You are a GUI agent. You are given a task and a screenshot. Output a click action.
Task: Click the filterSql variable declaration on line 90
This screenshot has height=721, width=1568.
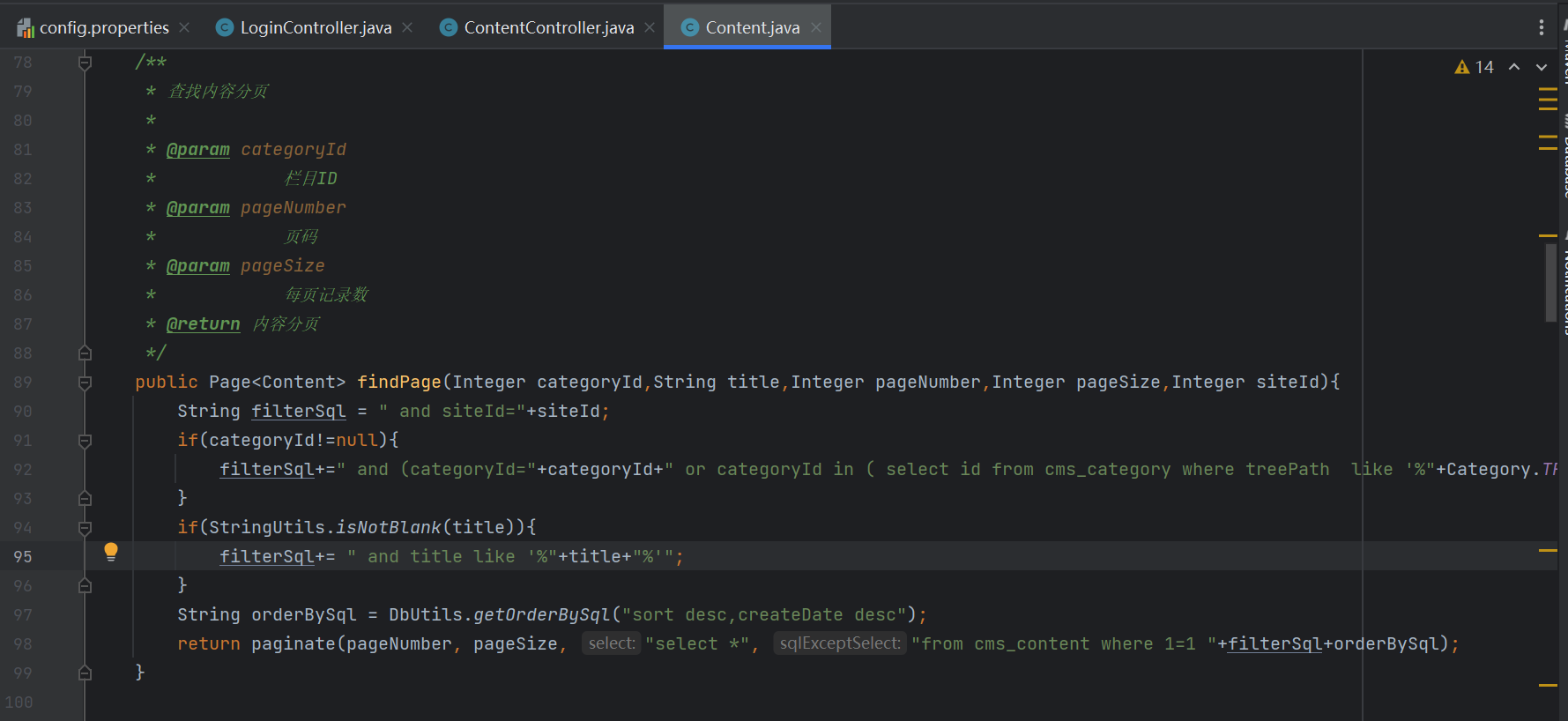tap(299, 411)
